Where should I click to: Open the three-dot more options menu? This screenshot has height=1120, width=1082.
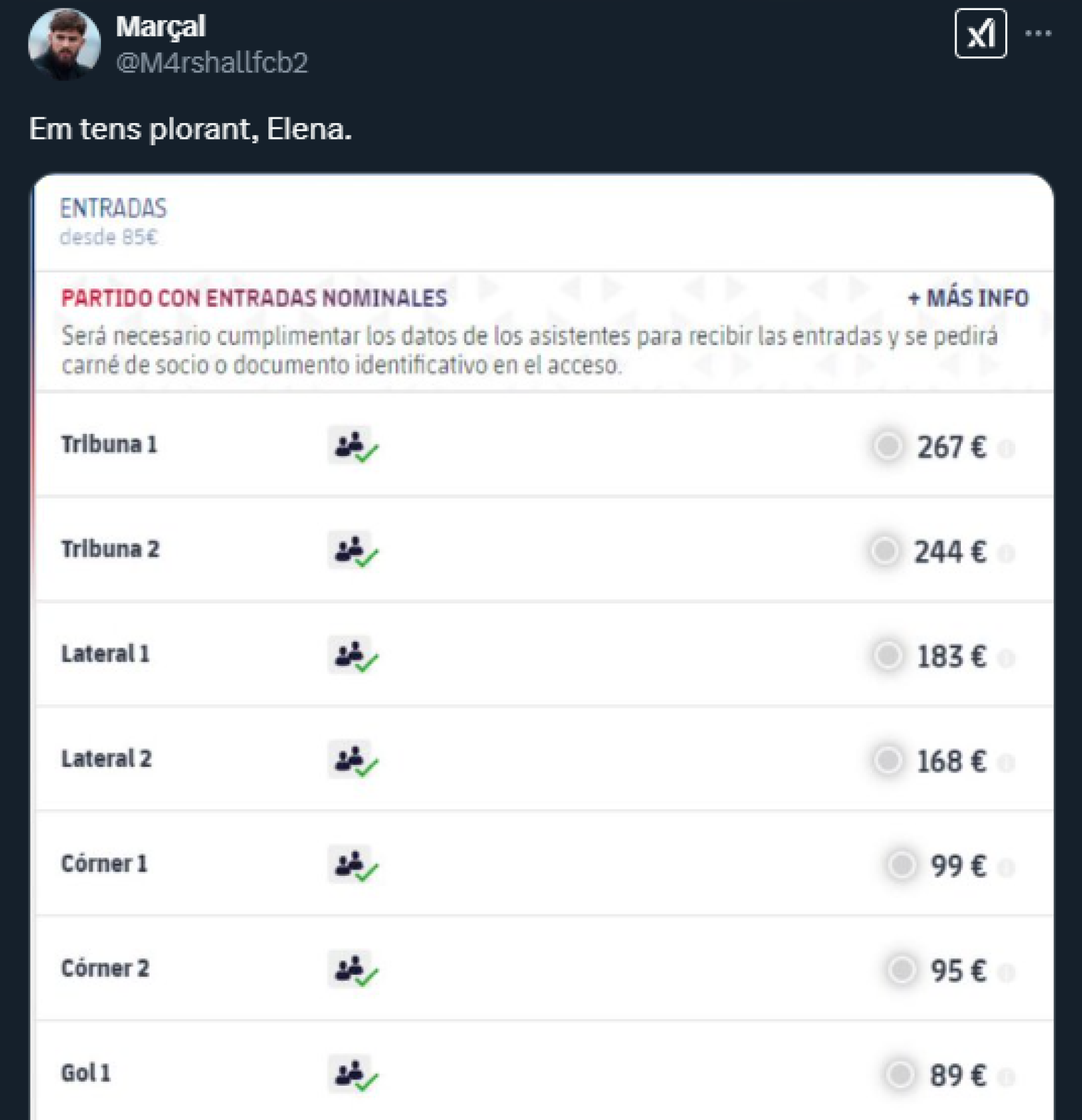[1038, 34]
